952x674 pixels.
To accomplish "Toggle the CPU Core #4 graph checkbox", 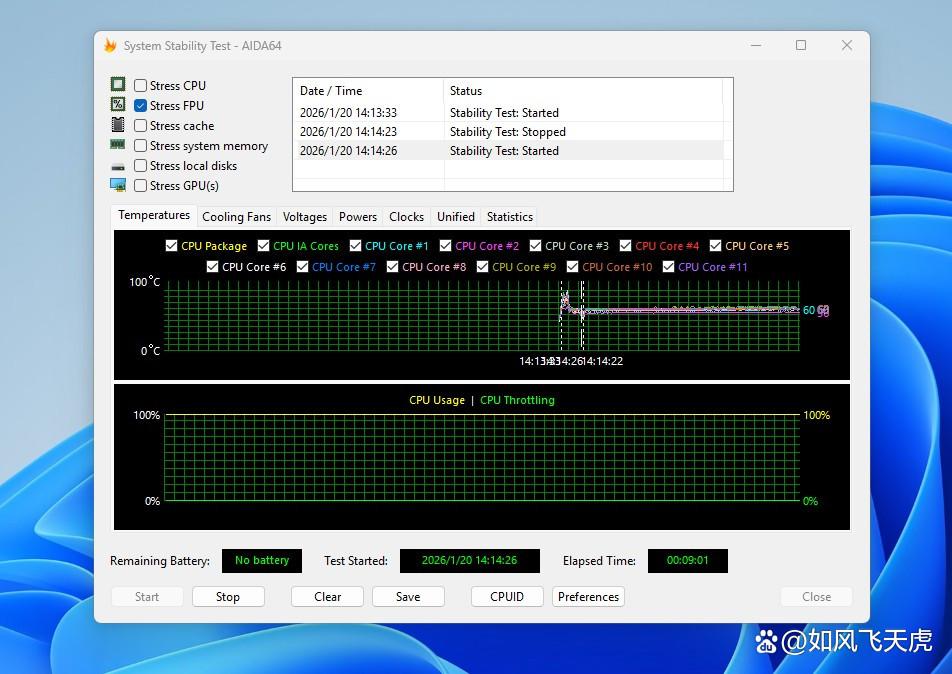I will tap(625, 245).
